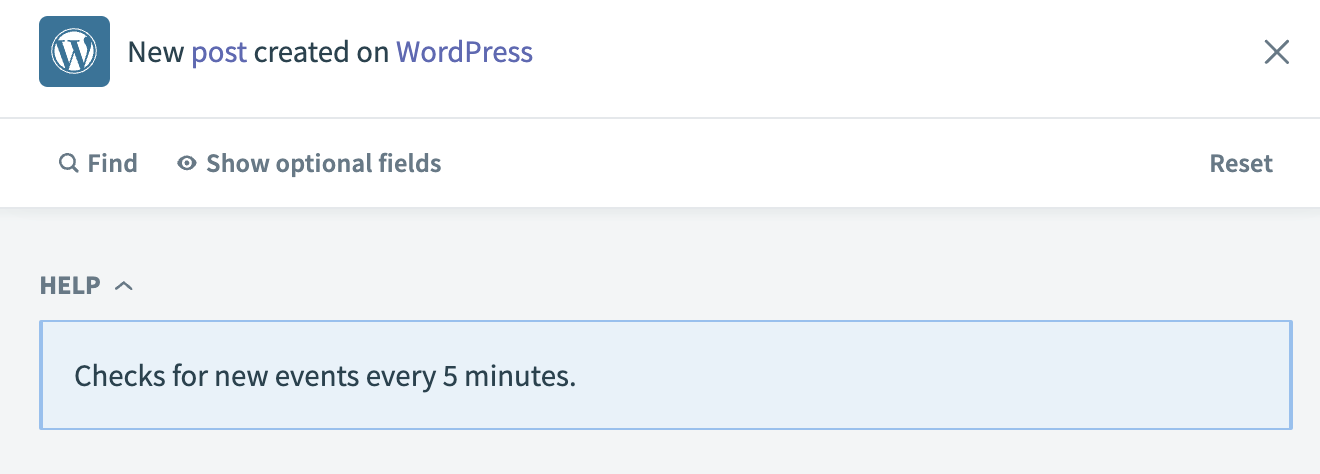Click blank header area left of close

900,52
